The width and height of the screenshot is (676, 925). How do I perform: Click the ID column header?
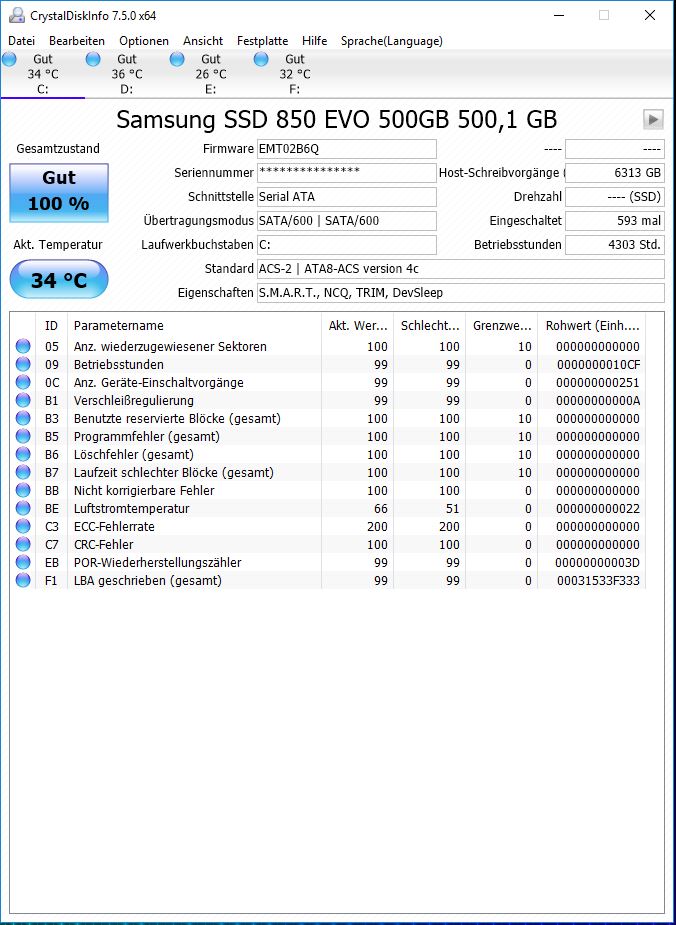point(51,326)
